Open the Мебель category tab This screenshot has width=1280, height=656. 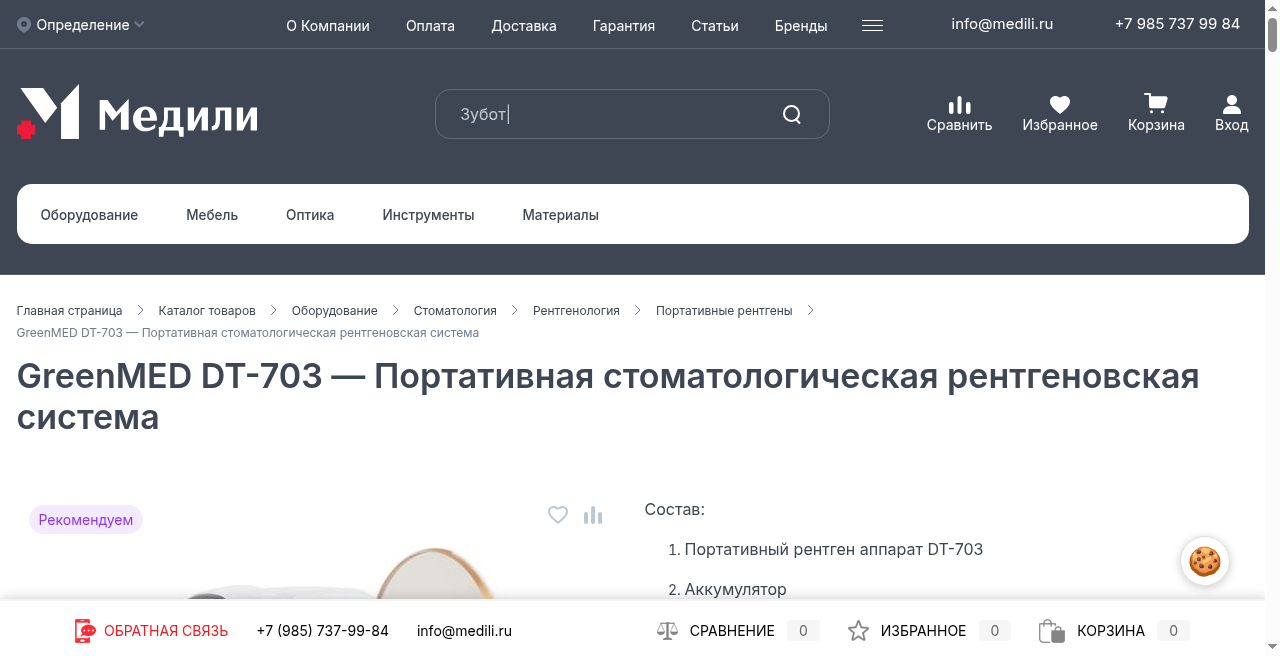pos(212,215)
